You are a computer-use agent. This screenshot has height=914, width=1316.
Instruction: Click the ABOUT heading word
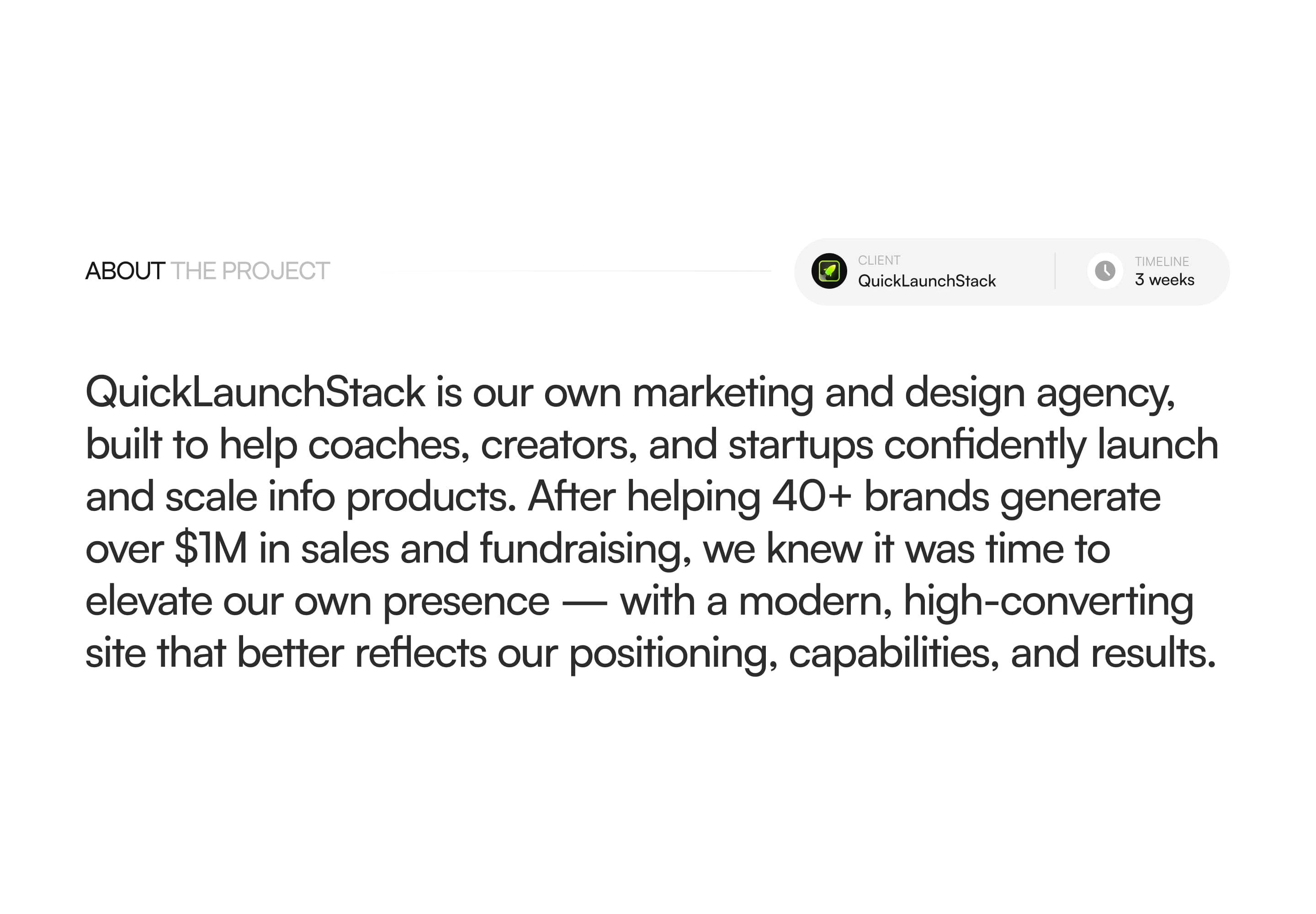click(125, 271)
